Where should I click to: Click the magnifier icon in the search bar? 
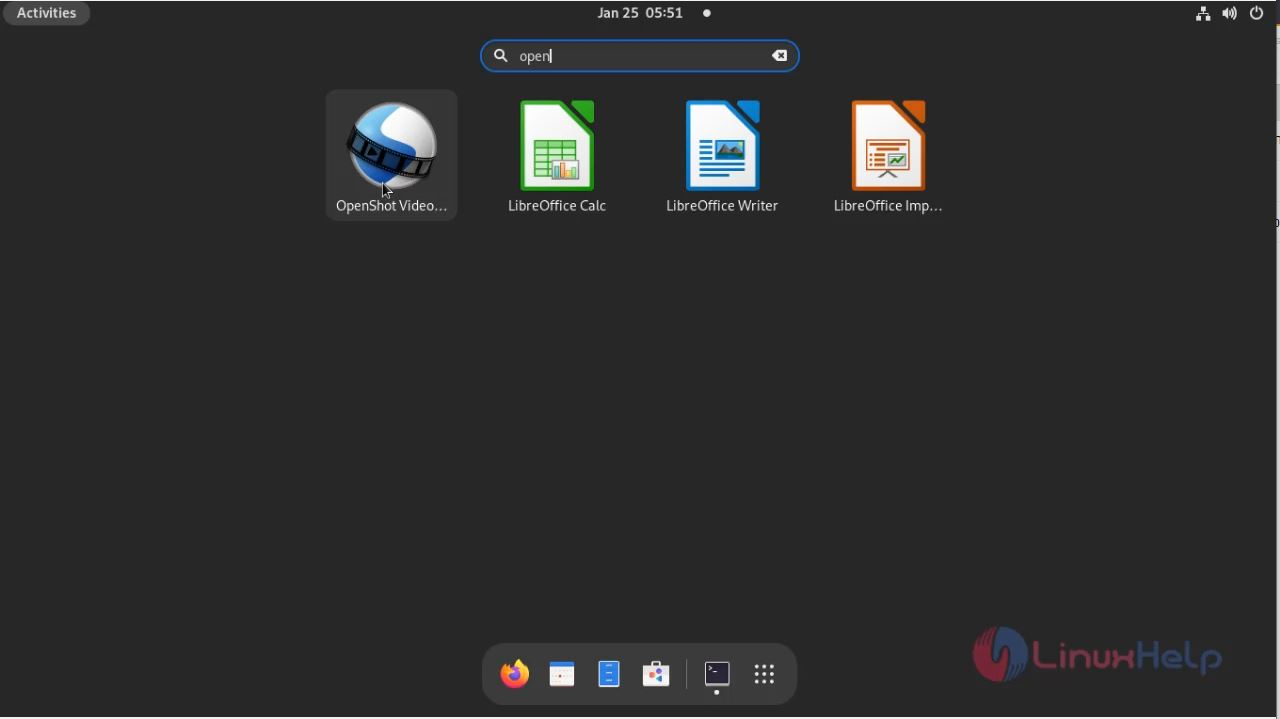click(x=501, y=56)
